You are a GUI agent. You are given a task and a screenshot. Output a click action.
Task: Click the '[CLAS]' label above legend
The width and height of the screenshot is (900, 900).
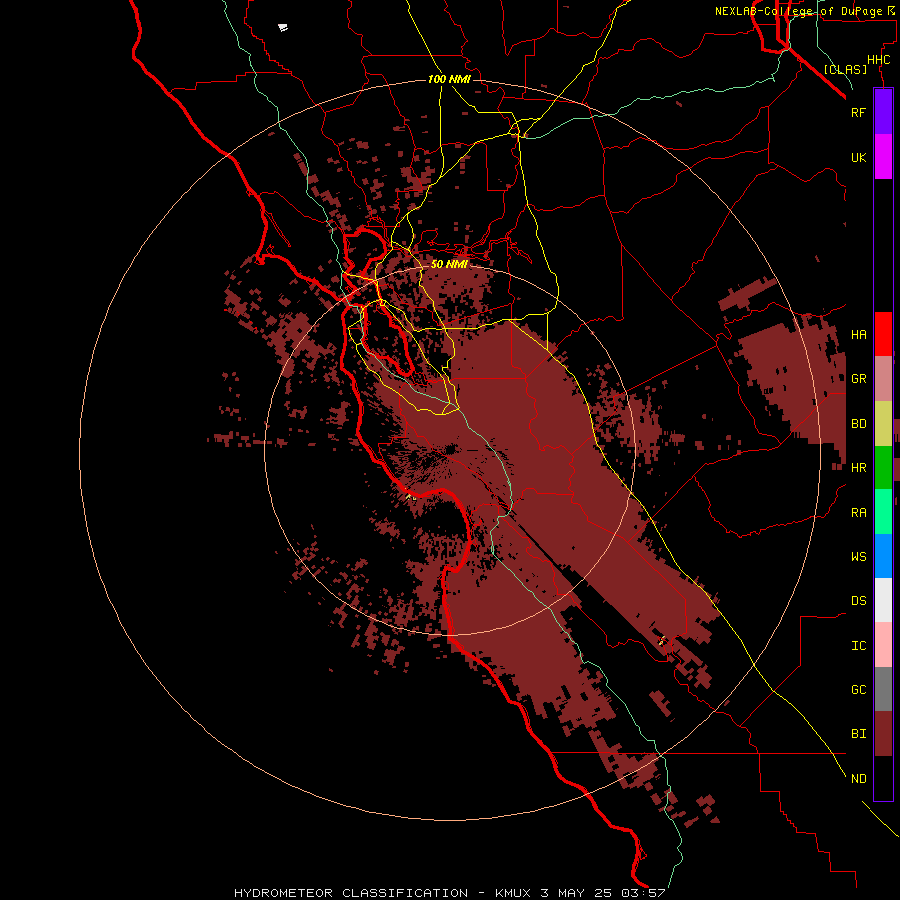[845, 69]
